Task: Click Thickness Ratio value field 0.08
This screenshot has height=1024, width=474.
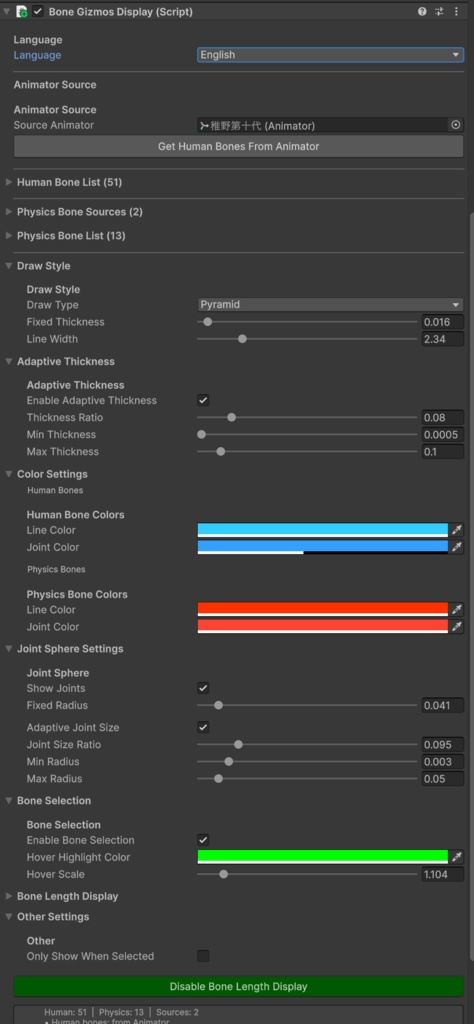Action: click(x=443, y=417)
